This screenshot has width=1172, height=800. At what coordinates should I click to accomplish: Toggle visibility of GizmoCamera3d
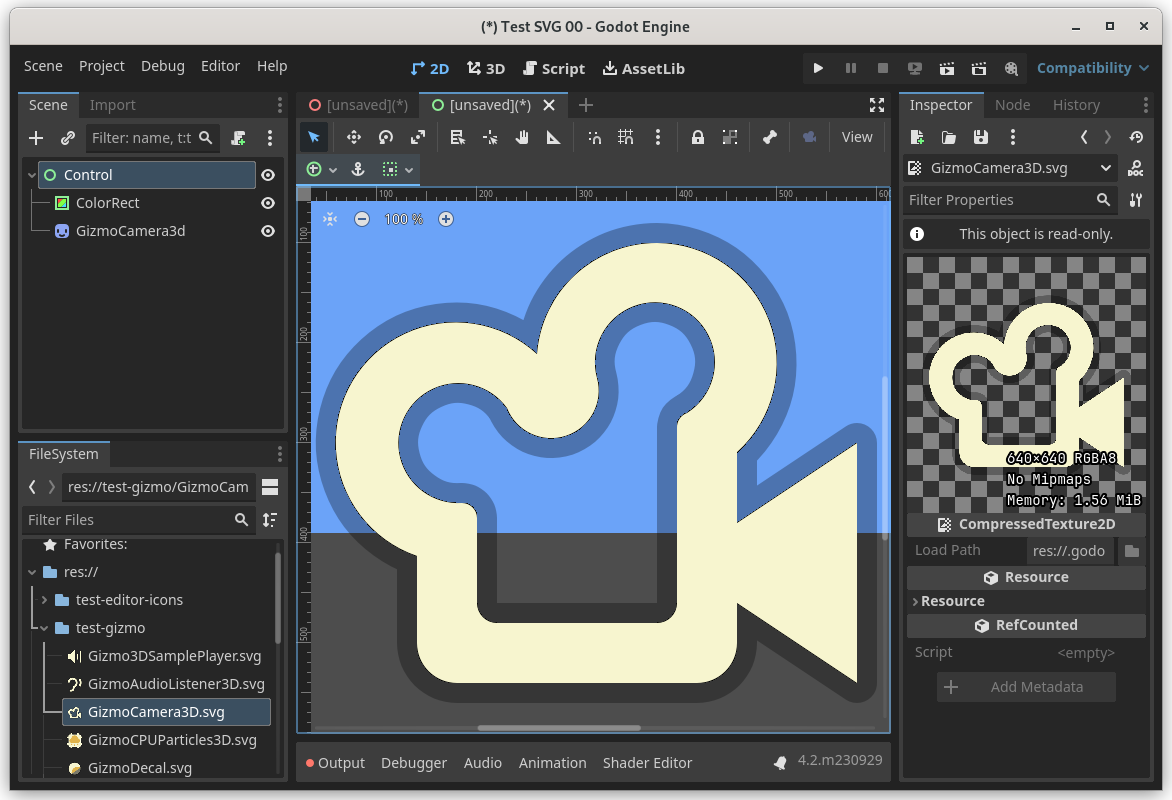(x=267, y=231)
